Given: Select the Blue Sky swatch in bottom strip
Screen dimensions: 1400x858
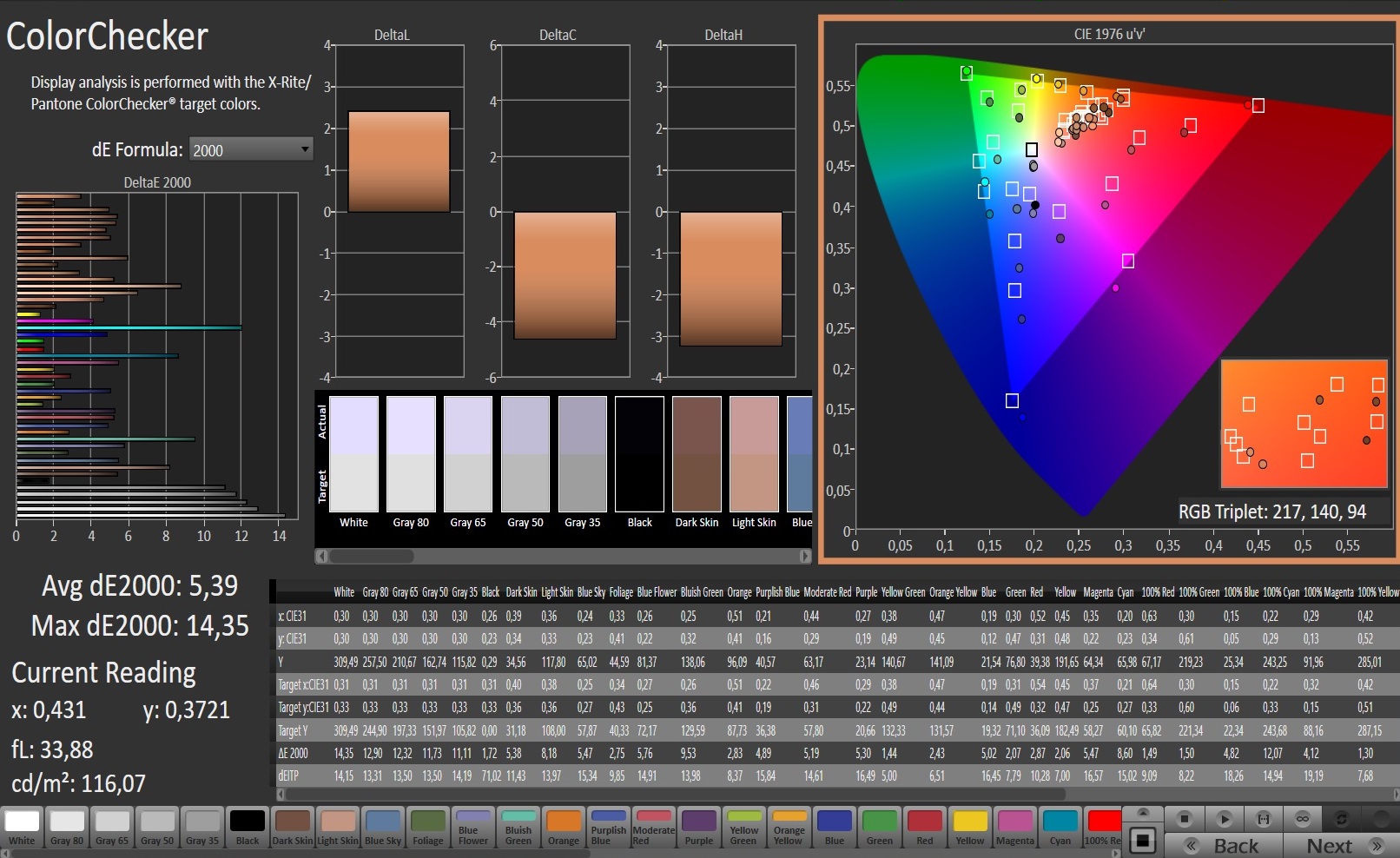Looking at the screenshot, I should 383,827.
